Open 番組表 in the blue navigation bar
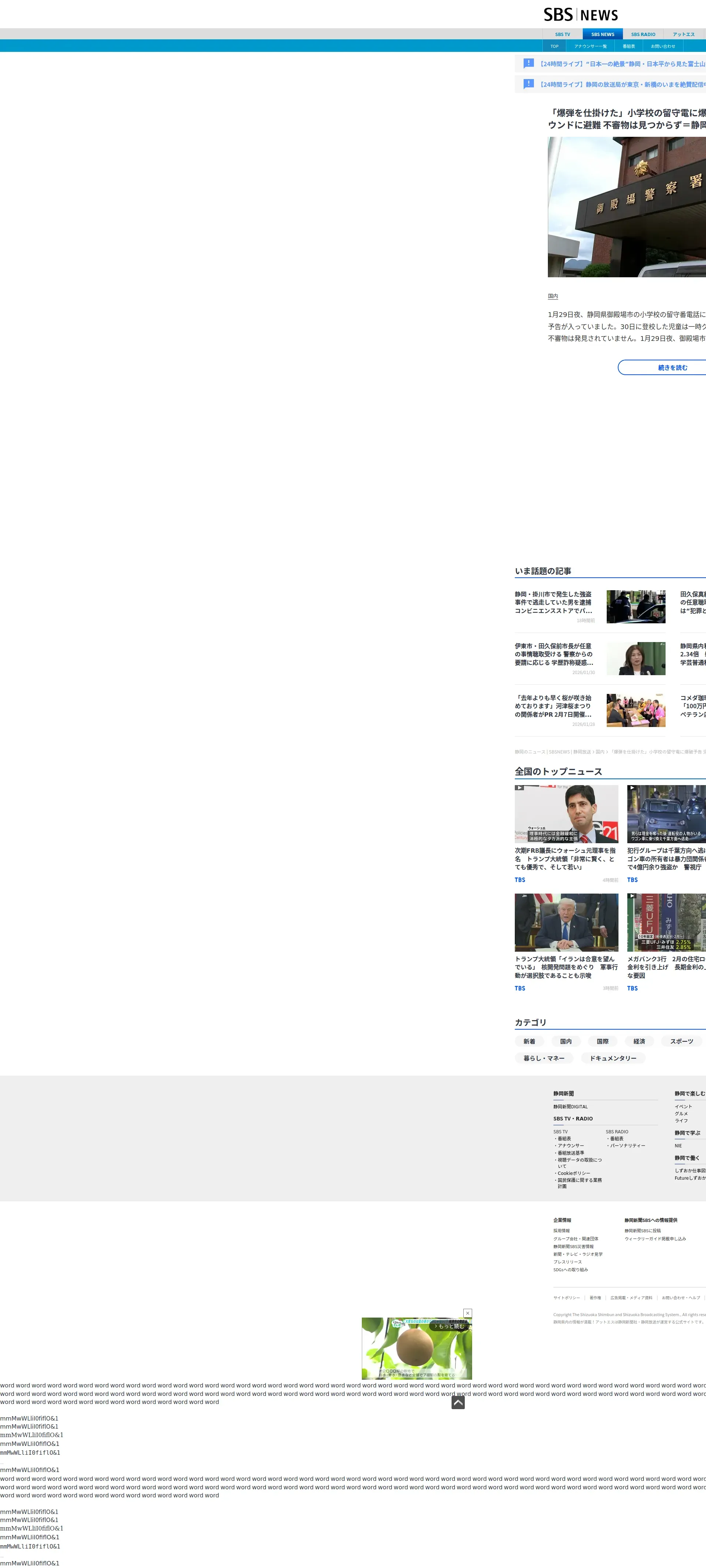 629,46
